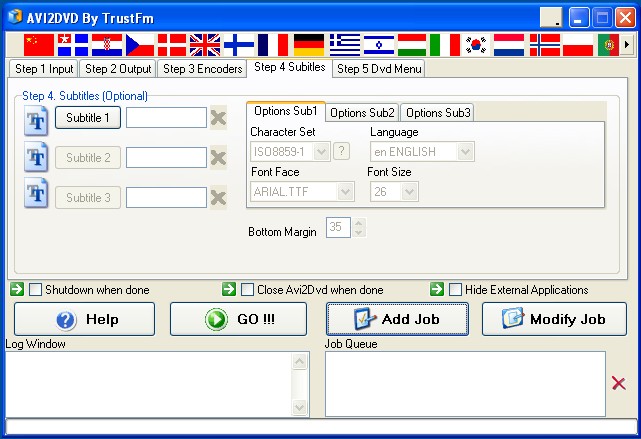Click the Add Job button

(x=397, y=319)
